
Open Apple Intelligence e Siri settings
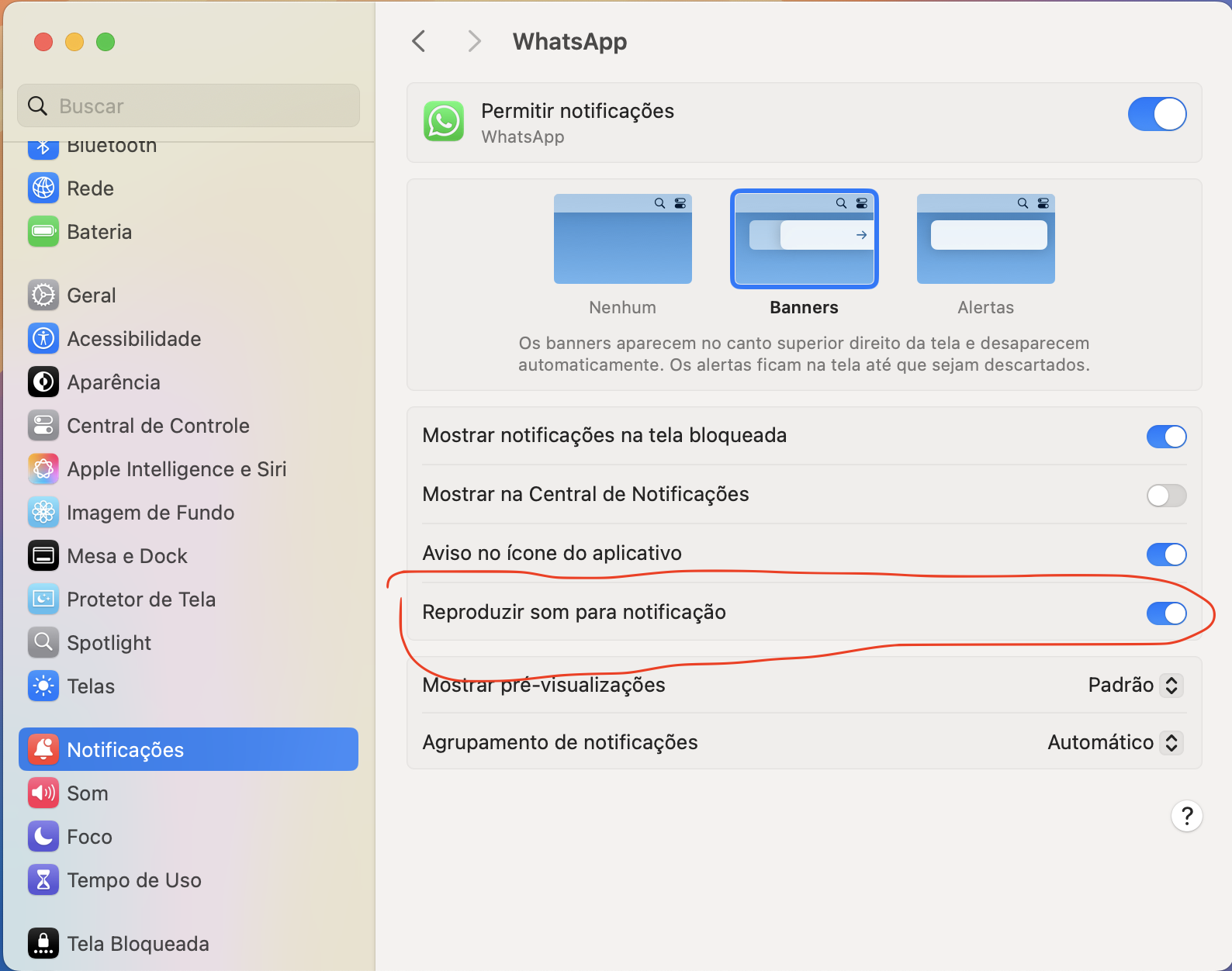pyautogui.click(x=189, y=468)
